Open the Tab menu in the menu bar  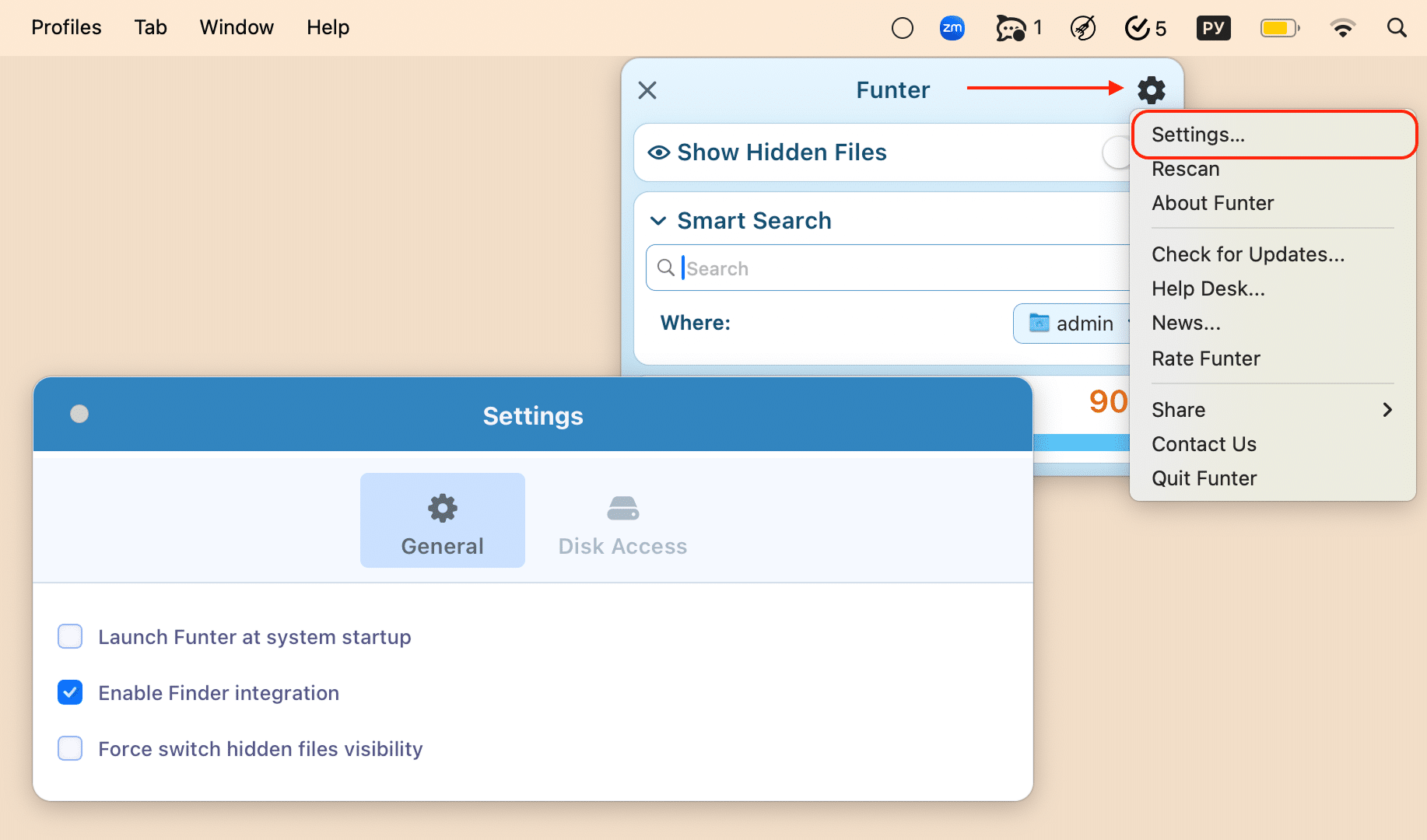150,27
